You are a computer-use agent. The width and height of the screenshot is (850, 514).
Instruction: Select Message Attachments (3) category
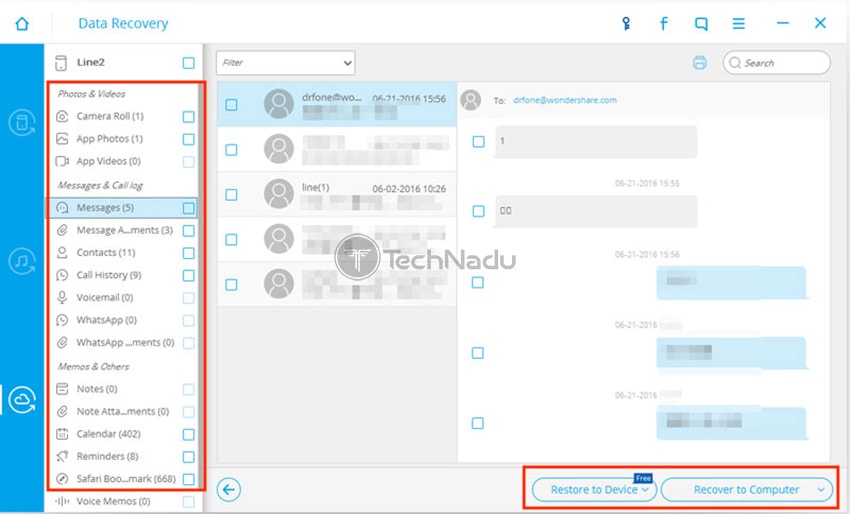click(125, 230)
